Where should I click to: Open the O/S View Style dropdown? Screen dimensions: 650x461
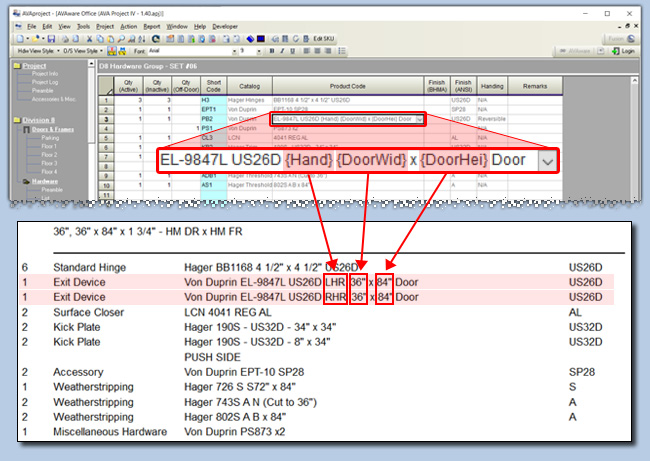click(x=83, y=50)
